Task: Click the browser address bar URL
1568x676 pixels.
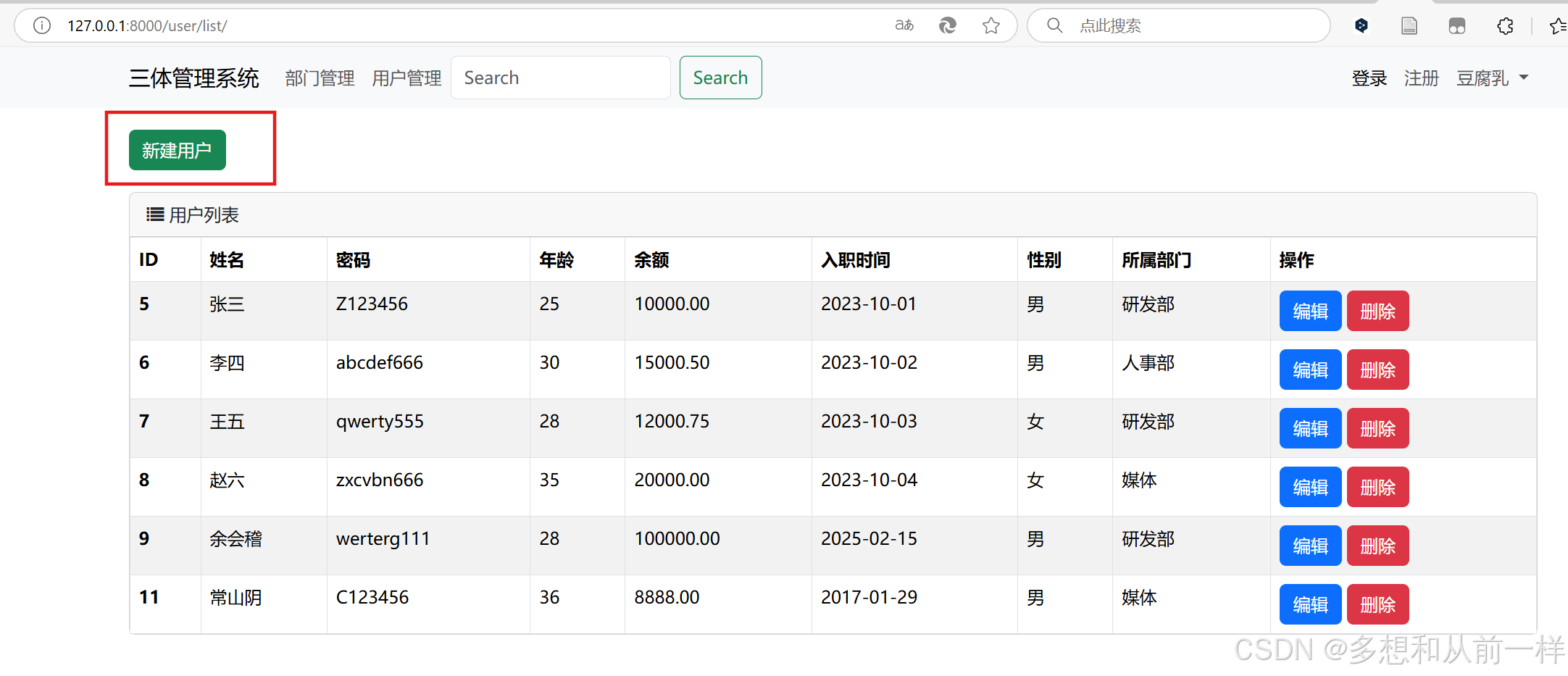Action: pyautogui.click(x=147, y=26)
